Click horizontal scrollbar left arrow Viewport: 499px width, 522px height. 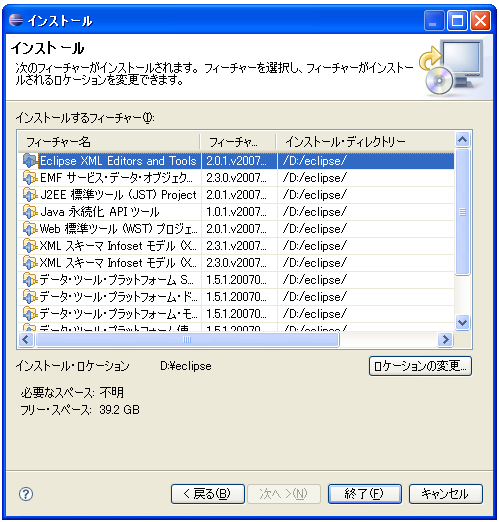pyautogui.click(x=26, y=340)
